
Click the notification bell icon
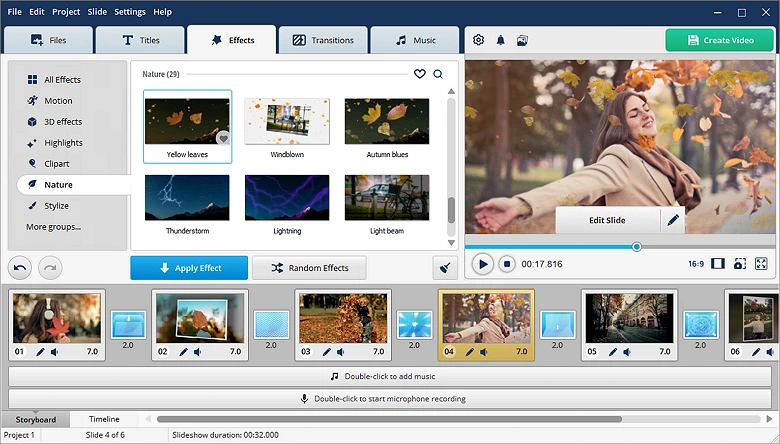pyautogui.click(x=500, y=40)
